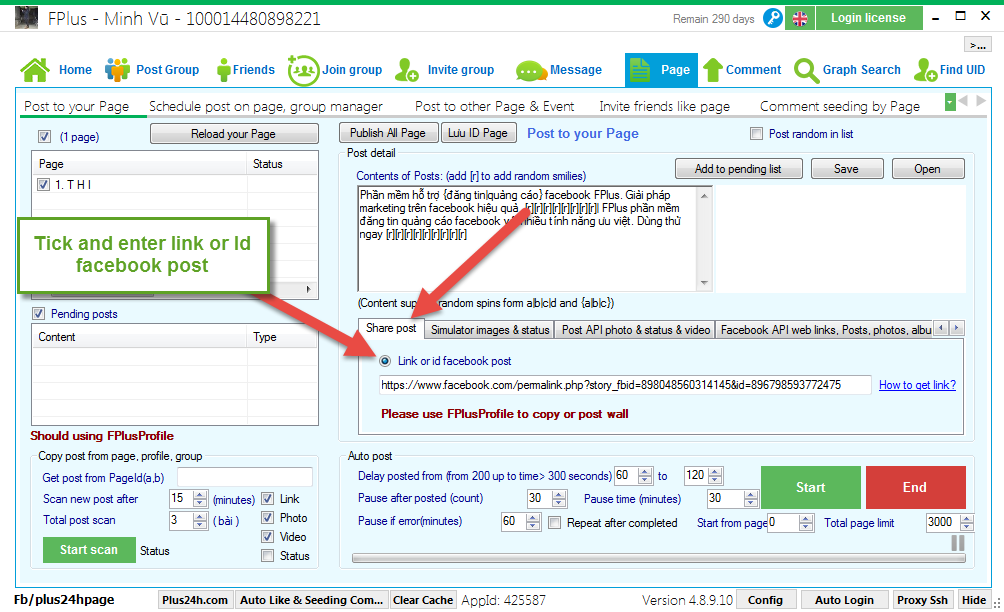
Task: Click the FPlus app logo icon
Action: click(x=26, y=17)
